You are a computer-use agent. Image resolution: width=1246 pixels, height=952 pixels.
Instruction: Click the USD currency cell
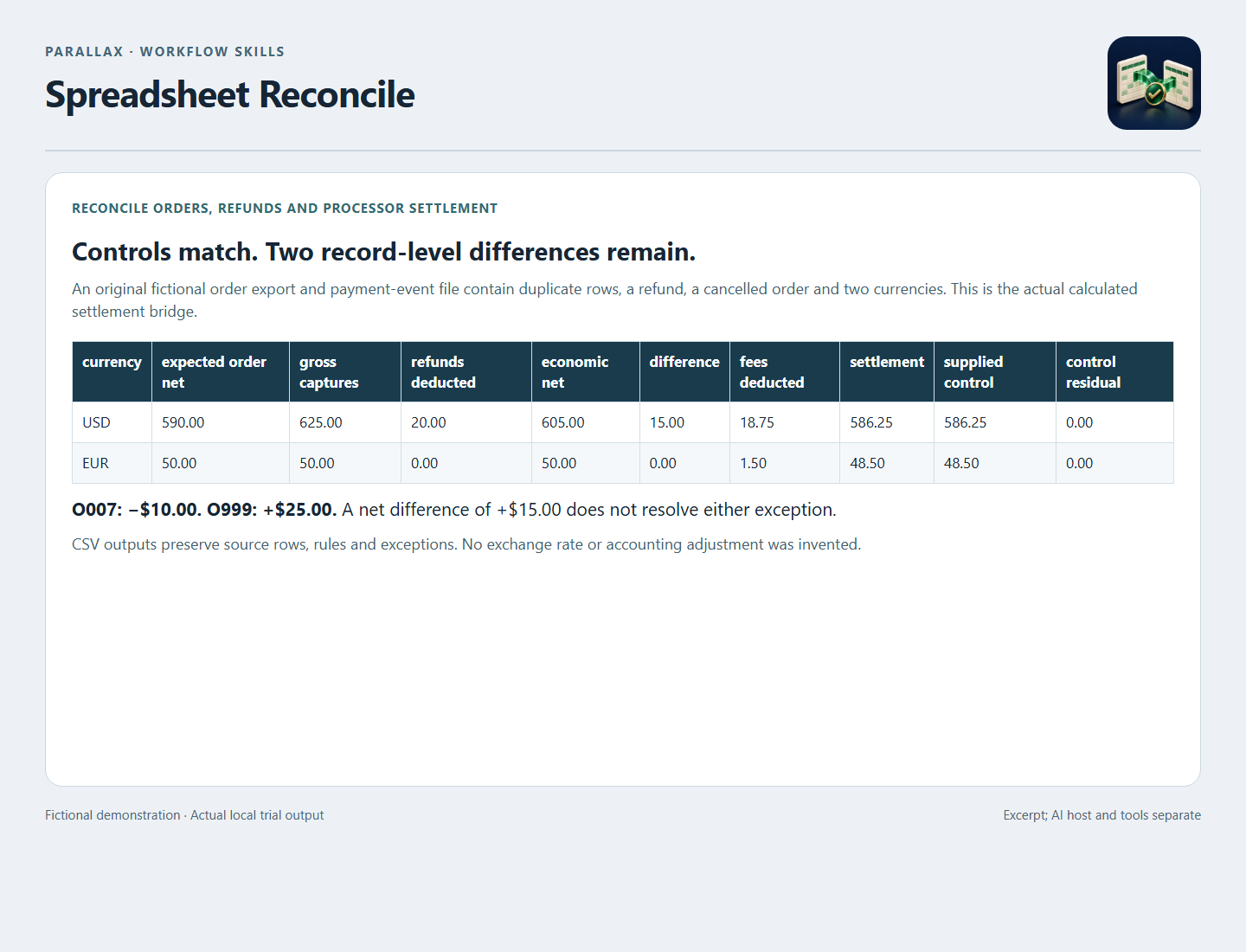112,422
